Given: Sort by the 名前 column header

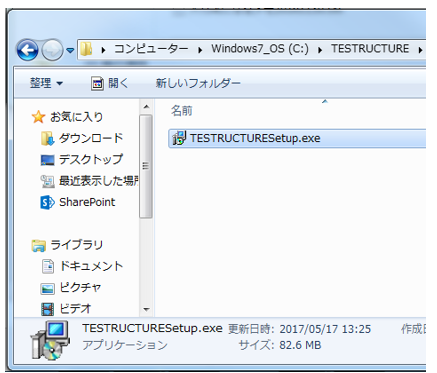Looking at the screenshot, I should pos(182,111).
